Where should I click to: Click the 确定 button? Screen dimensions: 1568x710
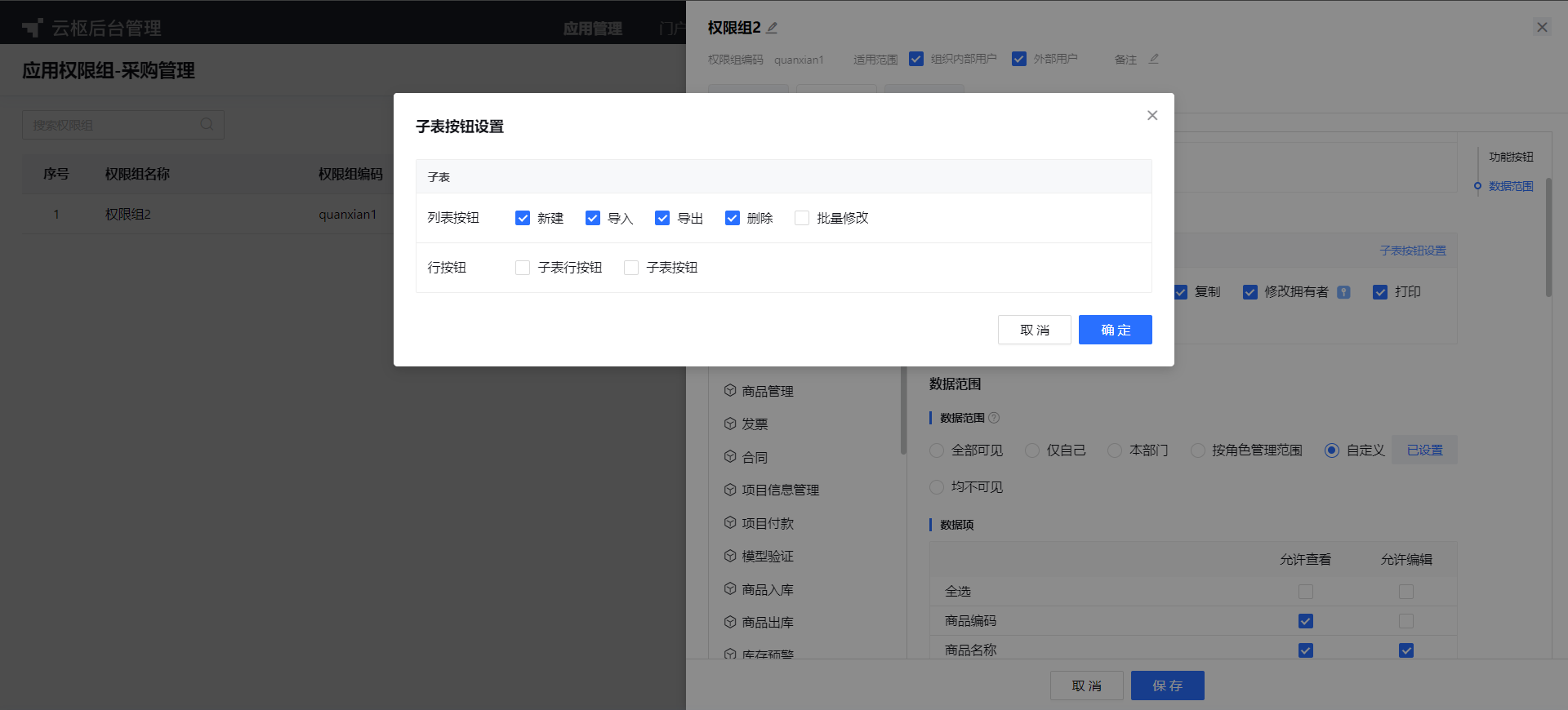coord(1116,330)
